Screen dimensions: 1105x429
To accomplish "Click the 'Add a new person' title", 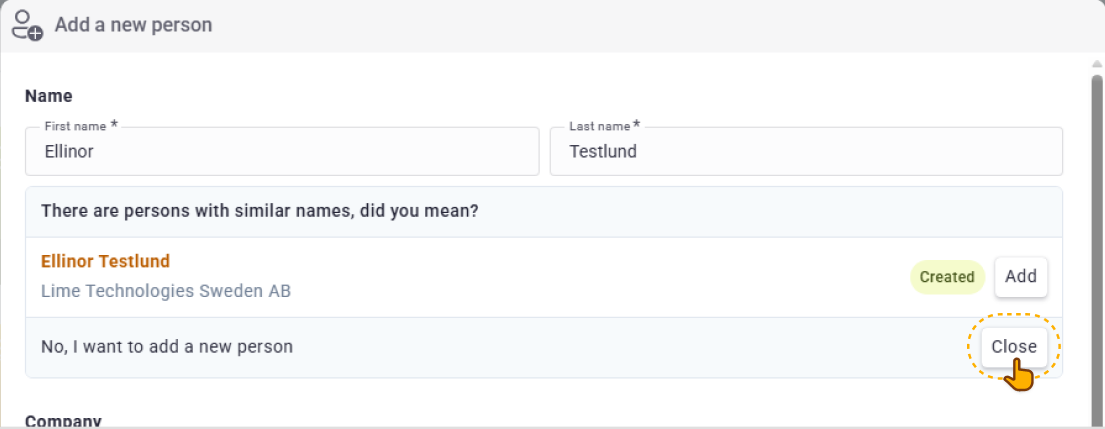I will [x=133, y=25].
